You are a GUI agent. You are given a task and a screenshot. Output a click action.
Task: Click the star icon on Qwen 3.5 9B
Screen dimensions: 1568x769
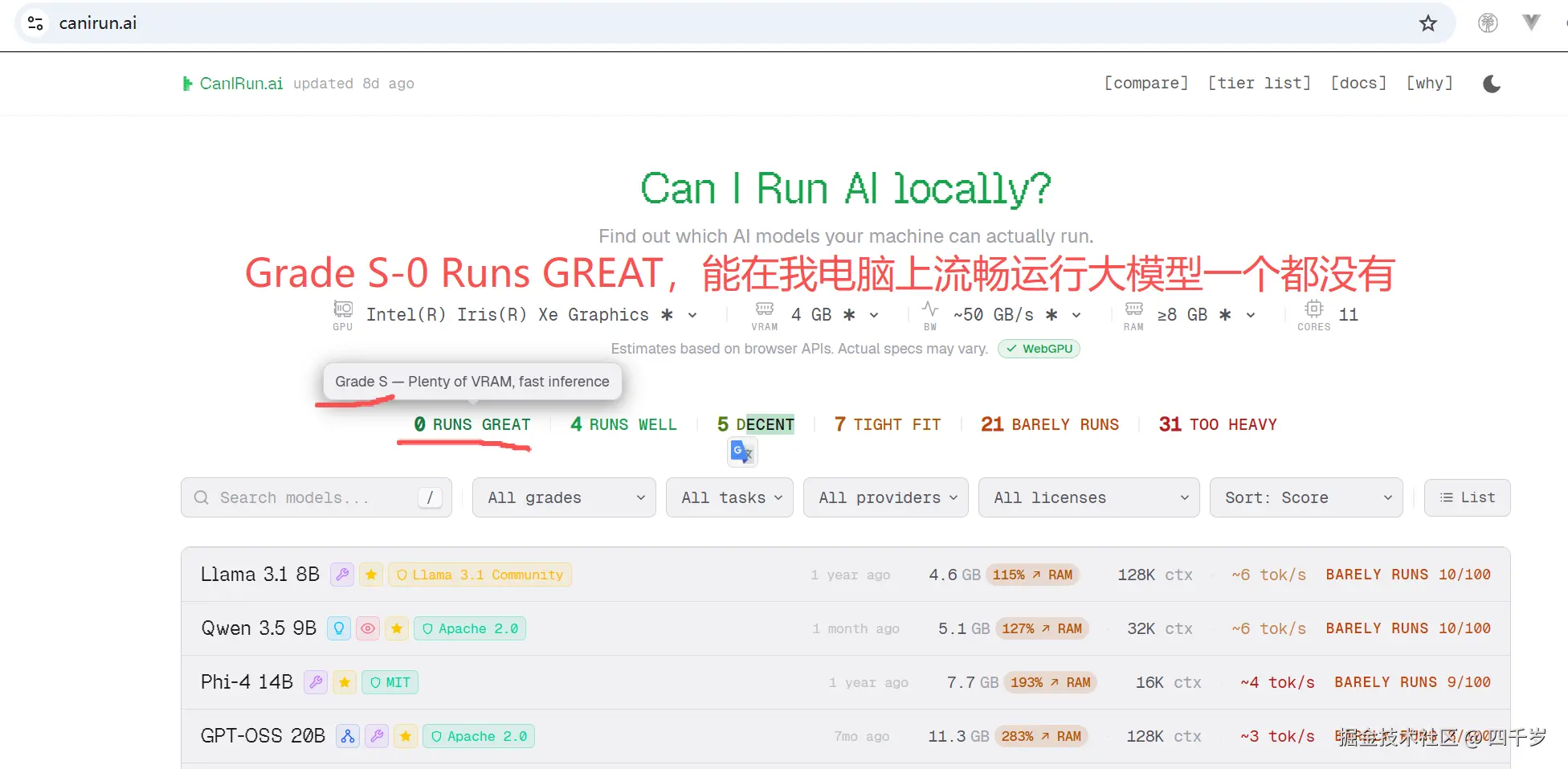pos(397,628)
